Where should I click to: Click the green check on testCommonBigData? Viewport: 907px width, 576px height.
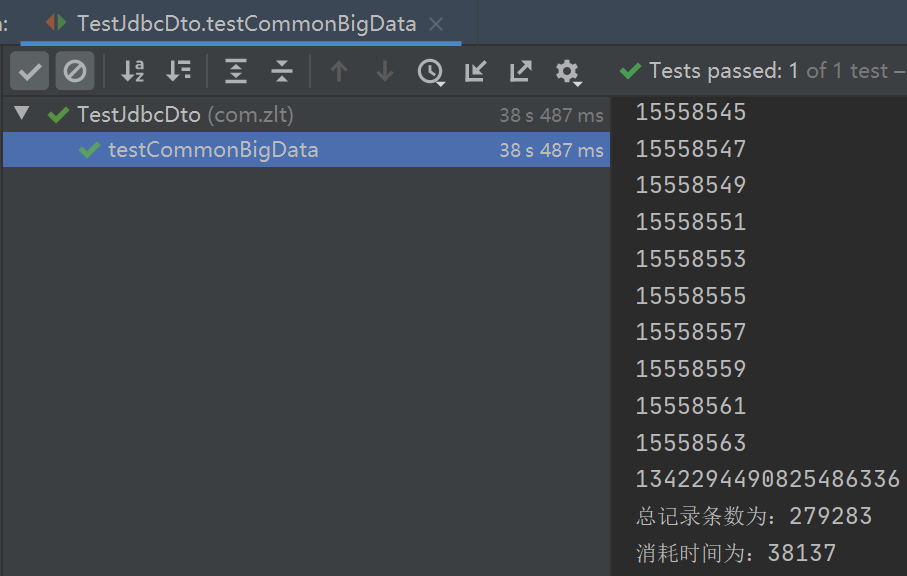[90, 150]
